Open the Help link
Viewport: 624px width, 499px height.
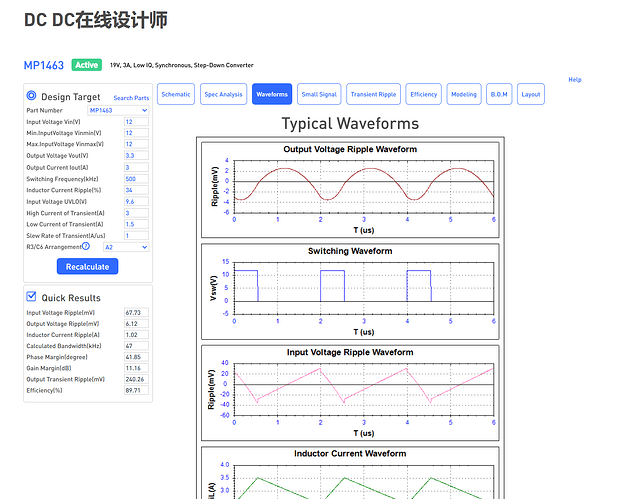[574, 80]
